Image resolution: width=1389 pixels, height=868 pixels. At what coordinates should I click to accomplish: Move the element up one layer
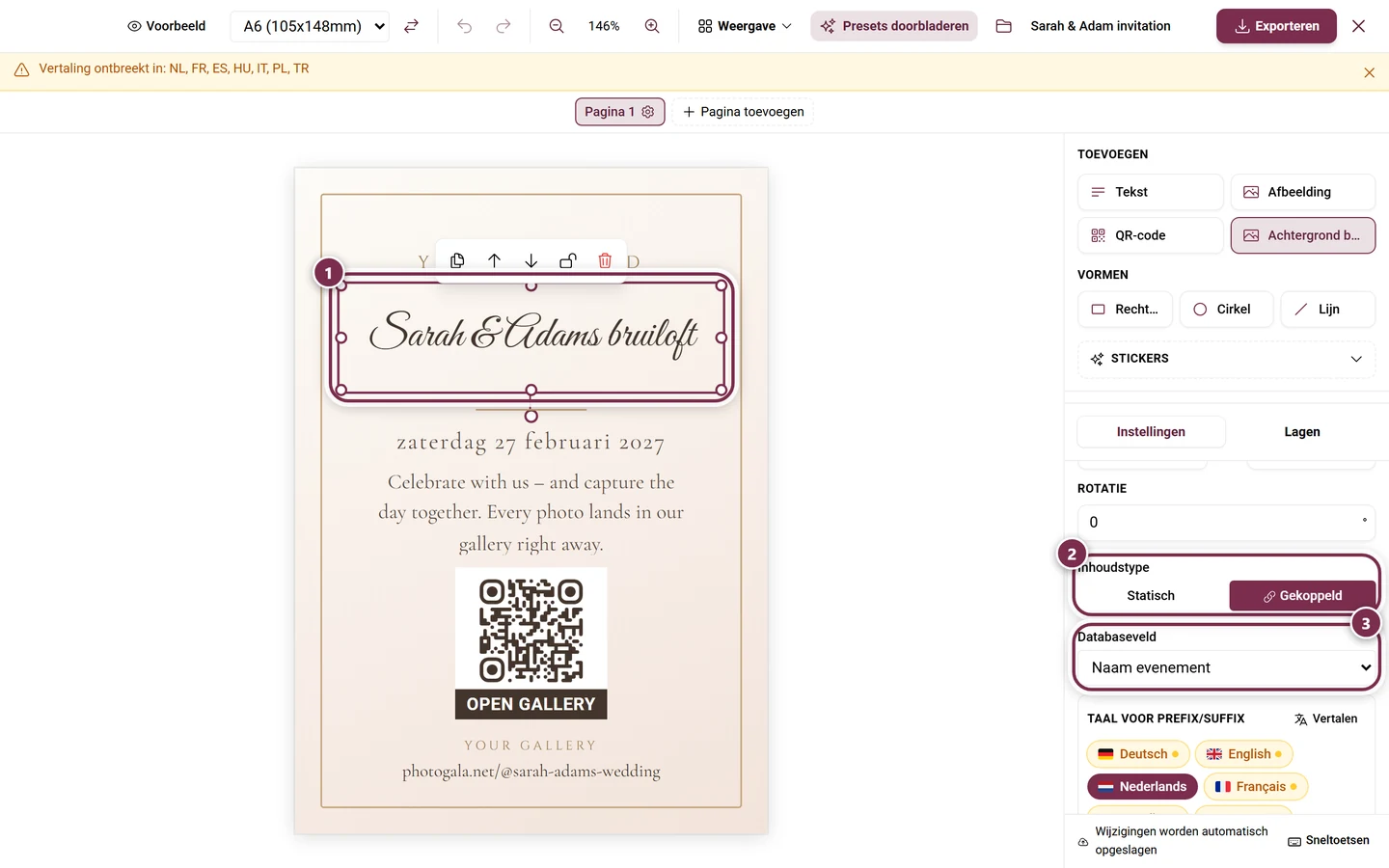494,260
